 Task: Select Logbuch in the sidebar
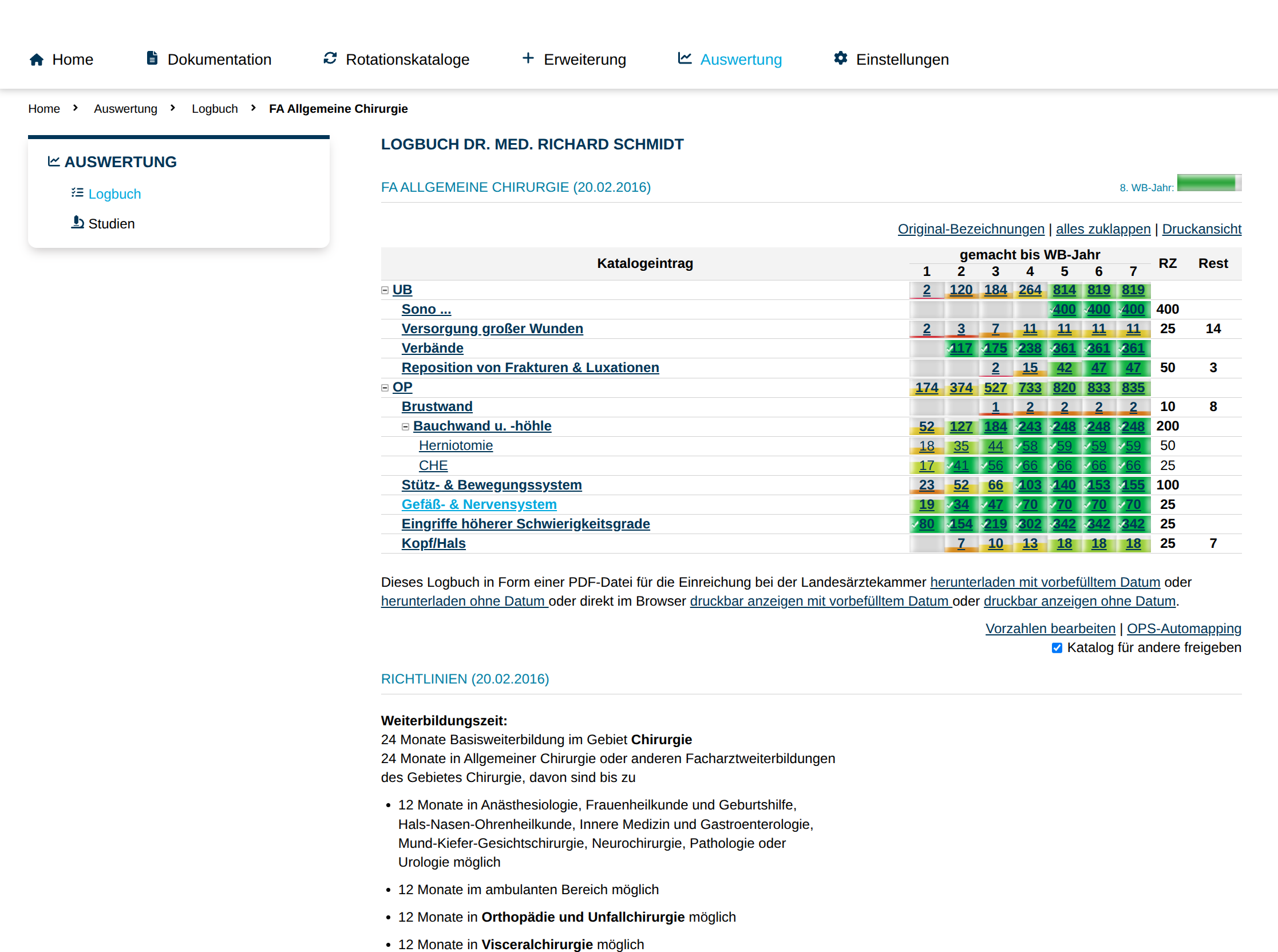(114, 194)
